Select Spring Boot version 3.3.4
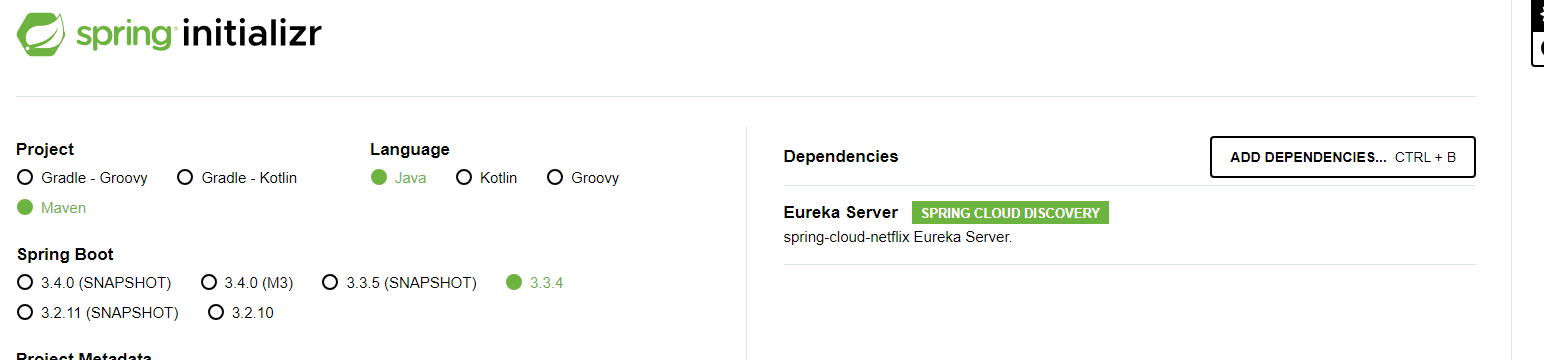This screenshot has width=1544, height=360. pyautogui.click(x=535, y=283)
